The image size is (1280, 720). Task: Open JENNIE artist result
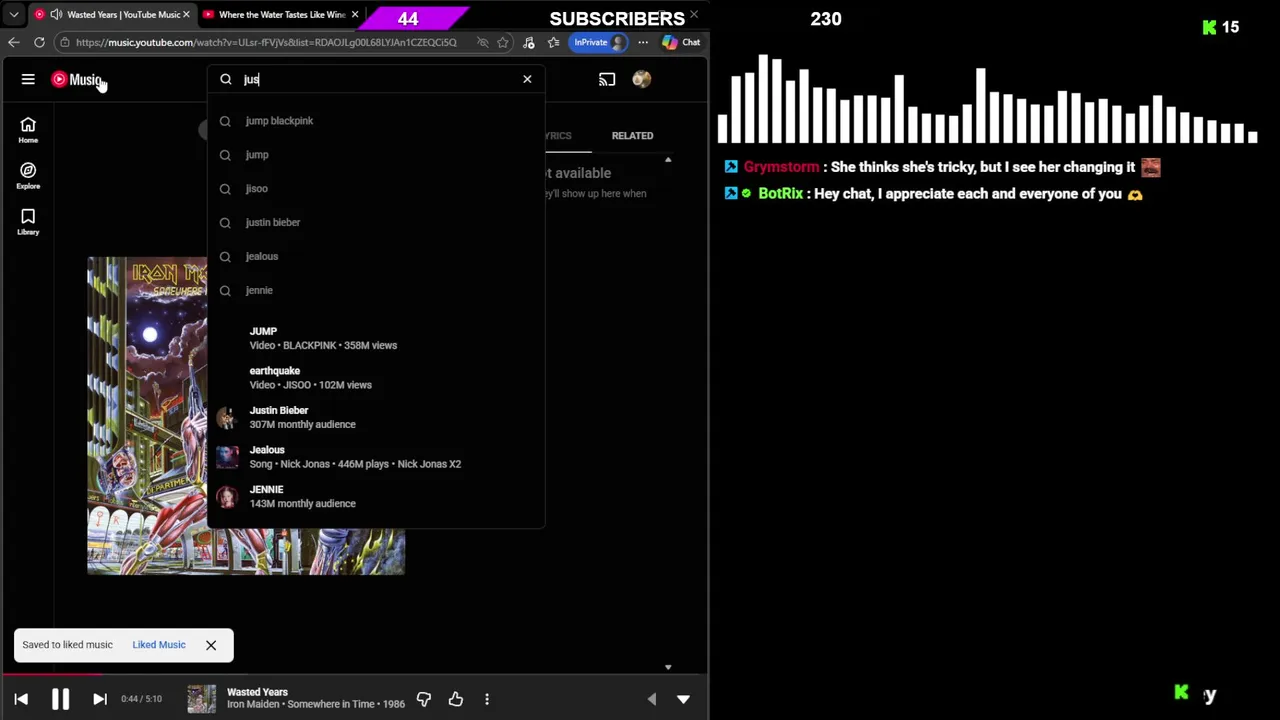click(376, 497)
